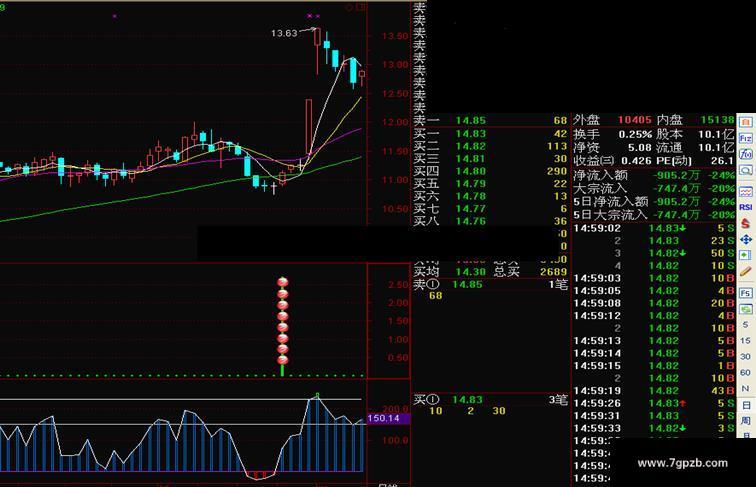Click the 卖一 price 14.85 row
The height and width of the screenshot is (487, 756).
click(x=490, y=121)
